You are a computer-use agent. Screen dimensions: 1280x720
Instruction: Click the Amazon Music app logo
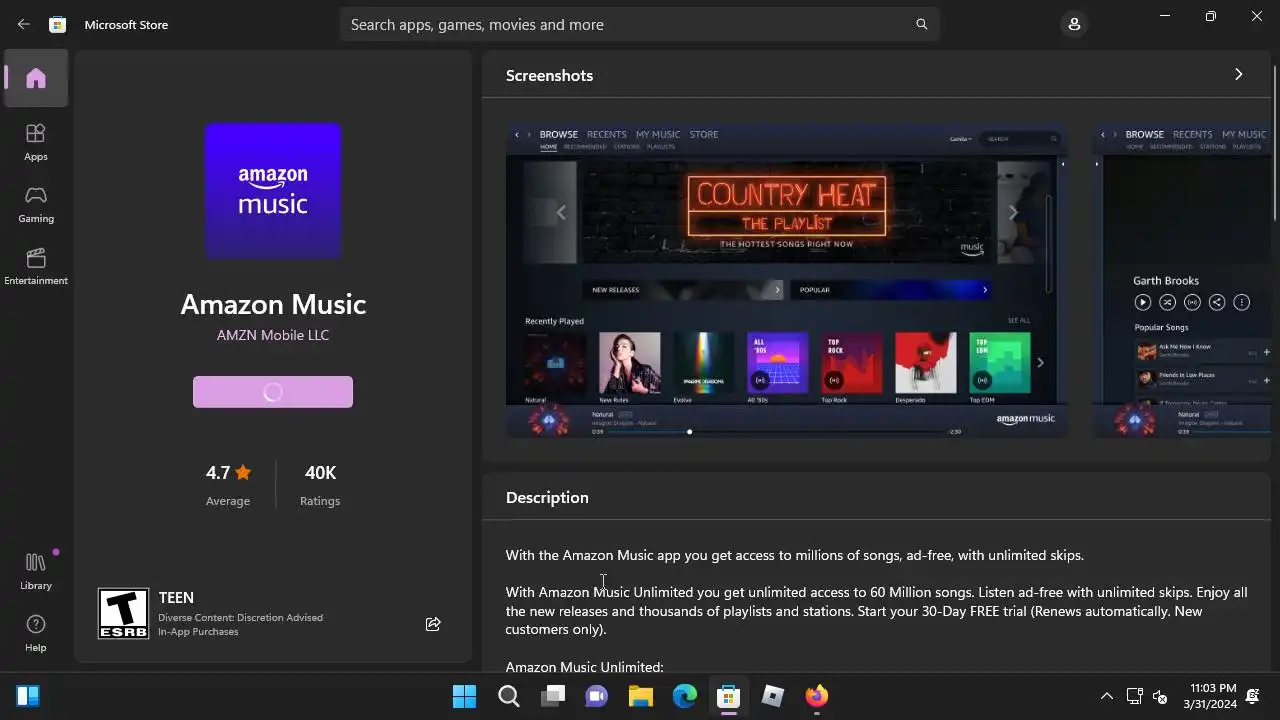(x=273, y=191)
